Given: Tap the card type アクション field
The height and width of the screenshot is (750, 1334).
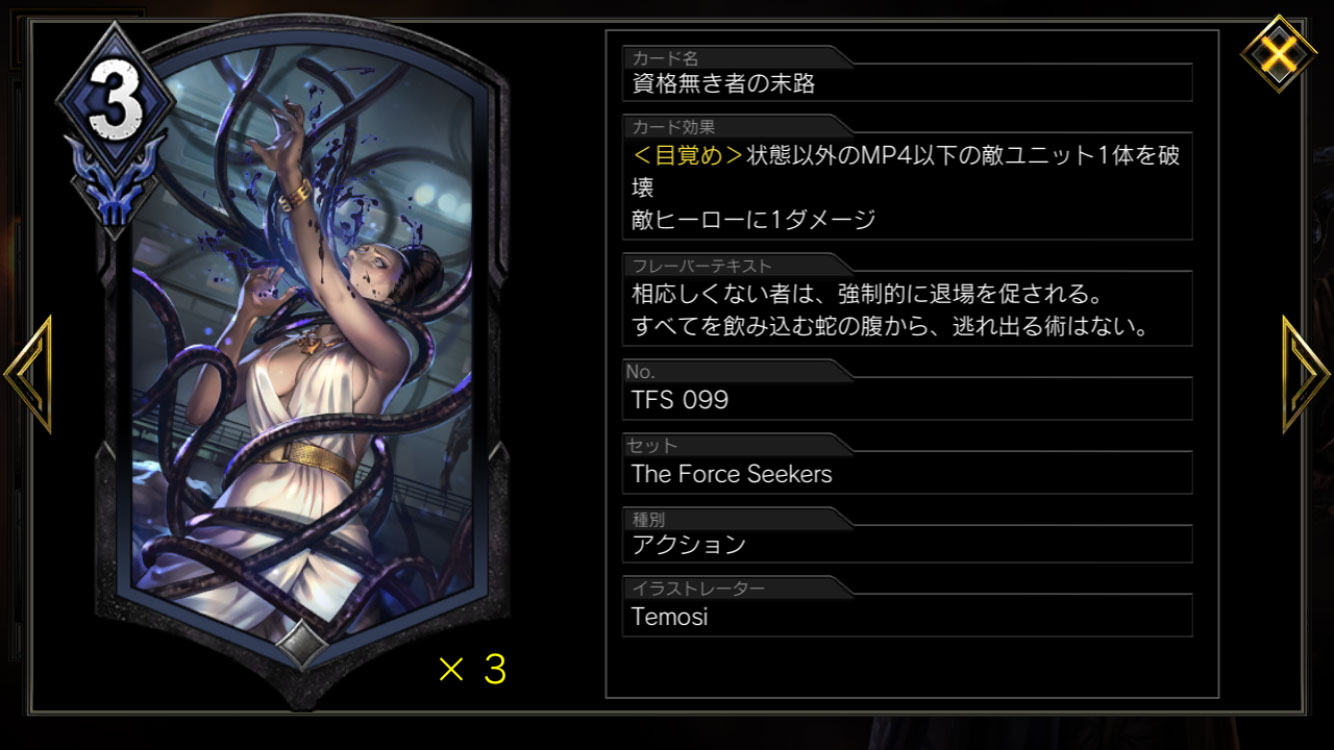Looking at the screenshot, I should (x=907, y=545).
